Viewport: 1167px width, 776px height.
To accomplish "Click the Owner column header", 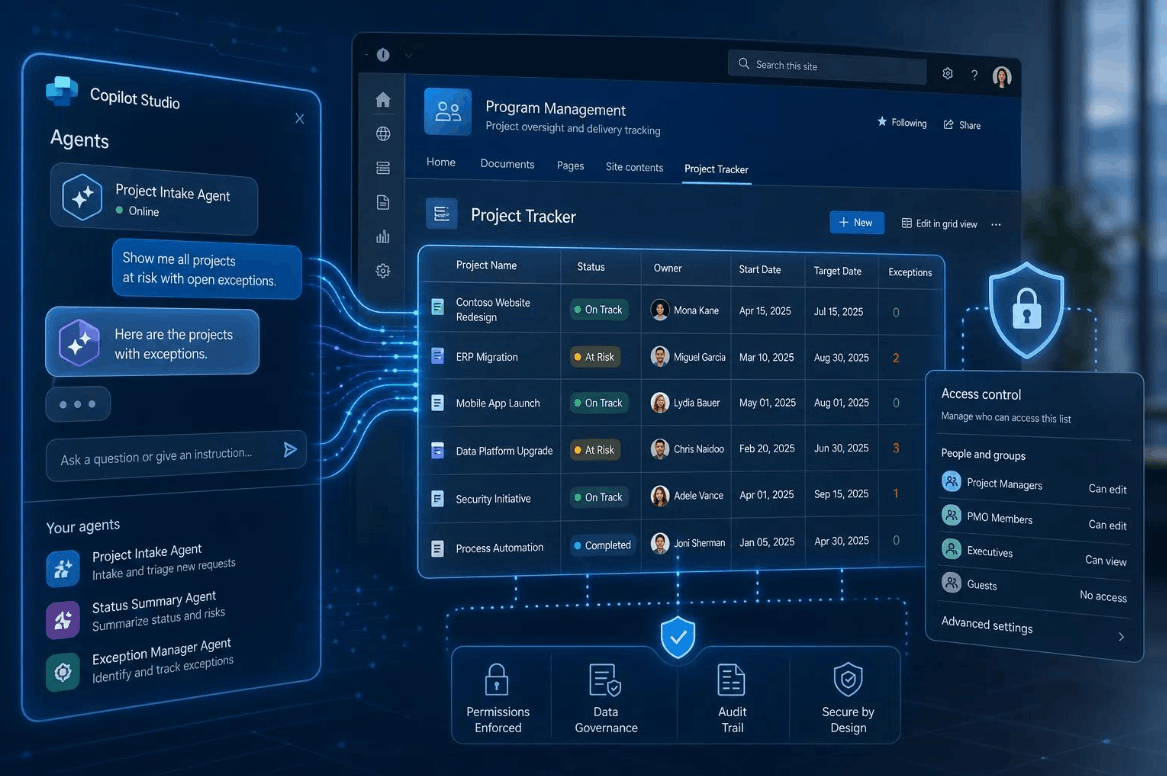I will pyautogui.click(x=668, y=269).
